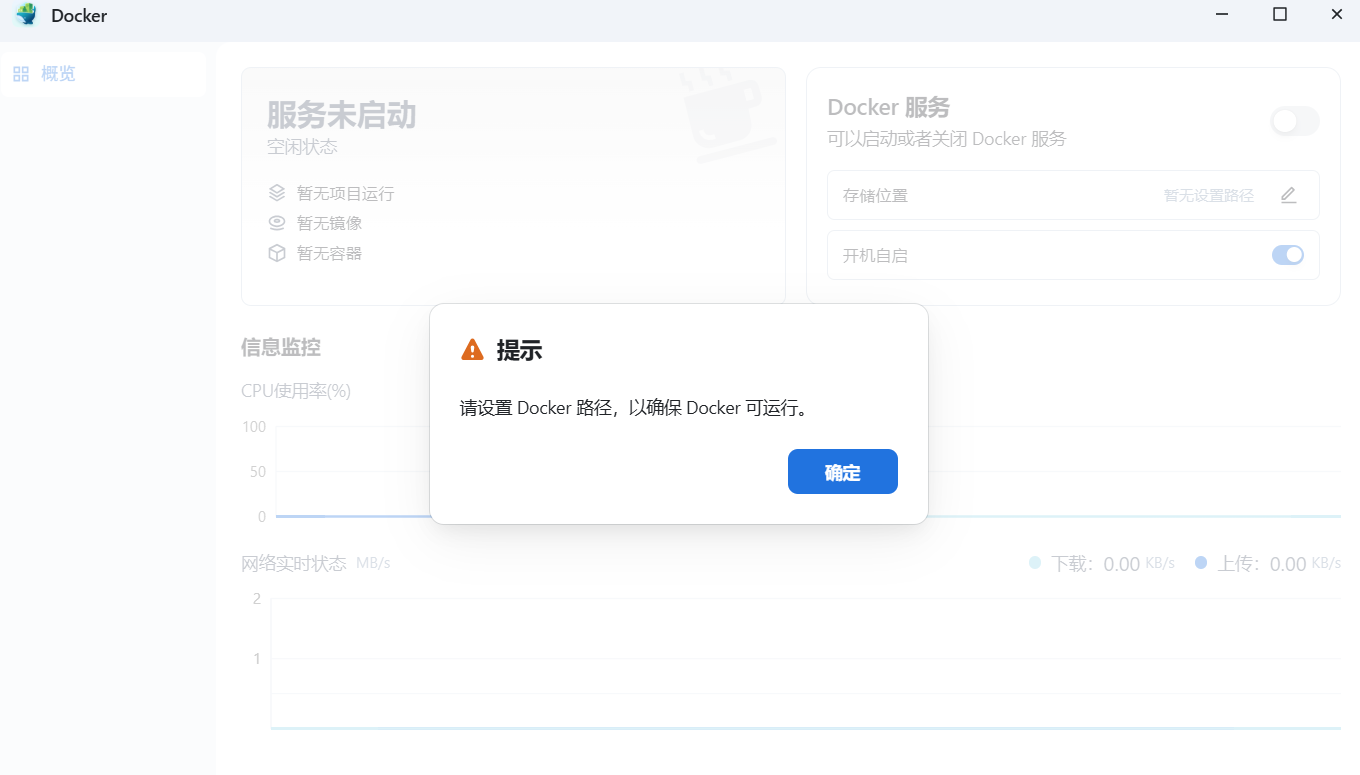Image resolution: width=1360 pixels, height=775 pixels.
Task: Minimize the Docker window
Action: [x=1223, y=14]
